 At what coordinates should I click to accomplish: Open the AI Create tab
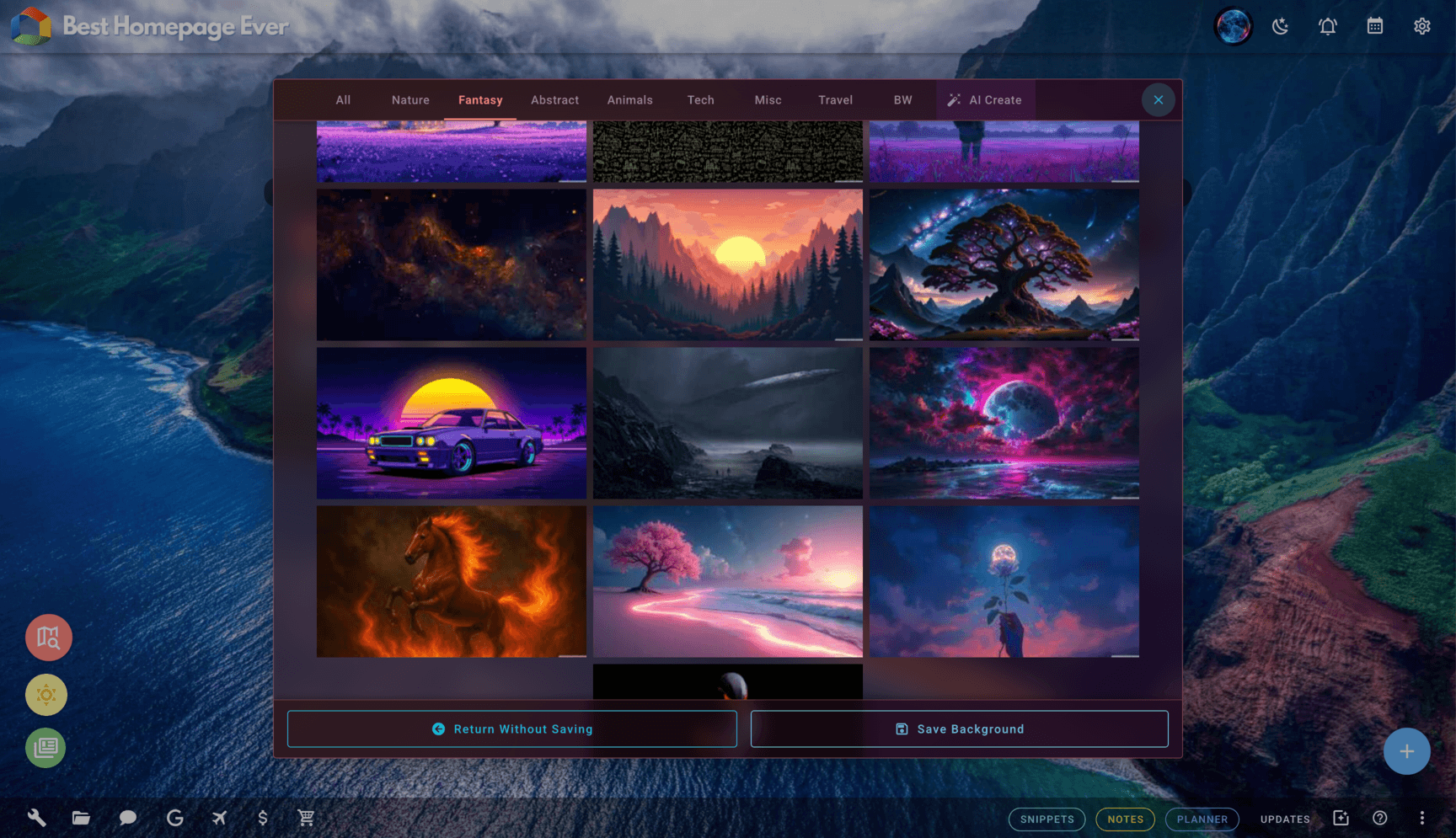click(985, 99)
